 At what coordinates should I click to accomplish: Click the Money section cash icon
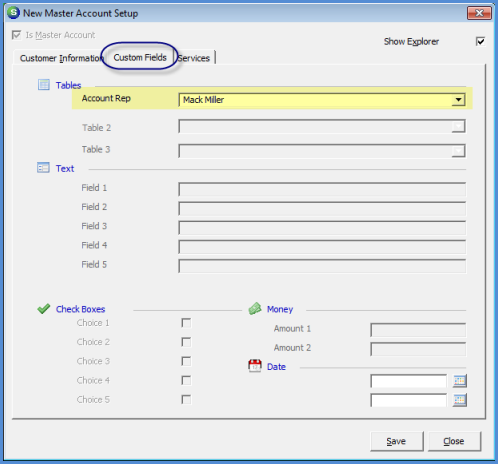pos(255,309)
